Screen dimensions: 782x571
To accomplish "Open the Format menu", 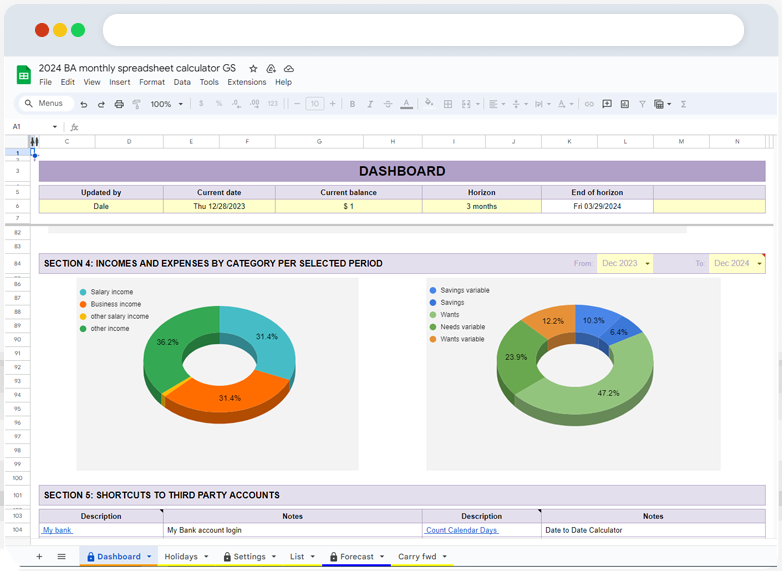I will (x=152, y=82).
